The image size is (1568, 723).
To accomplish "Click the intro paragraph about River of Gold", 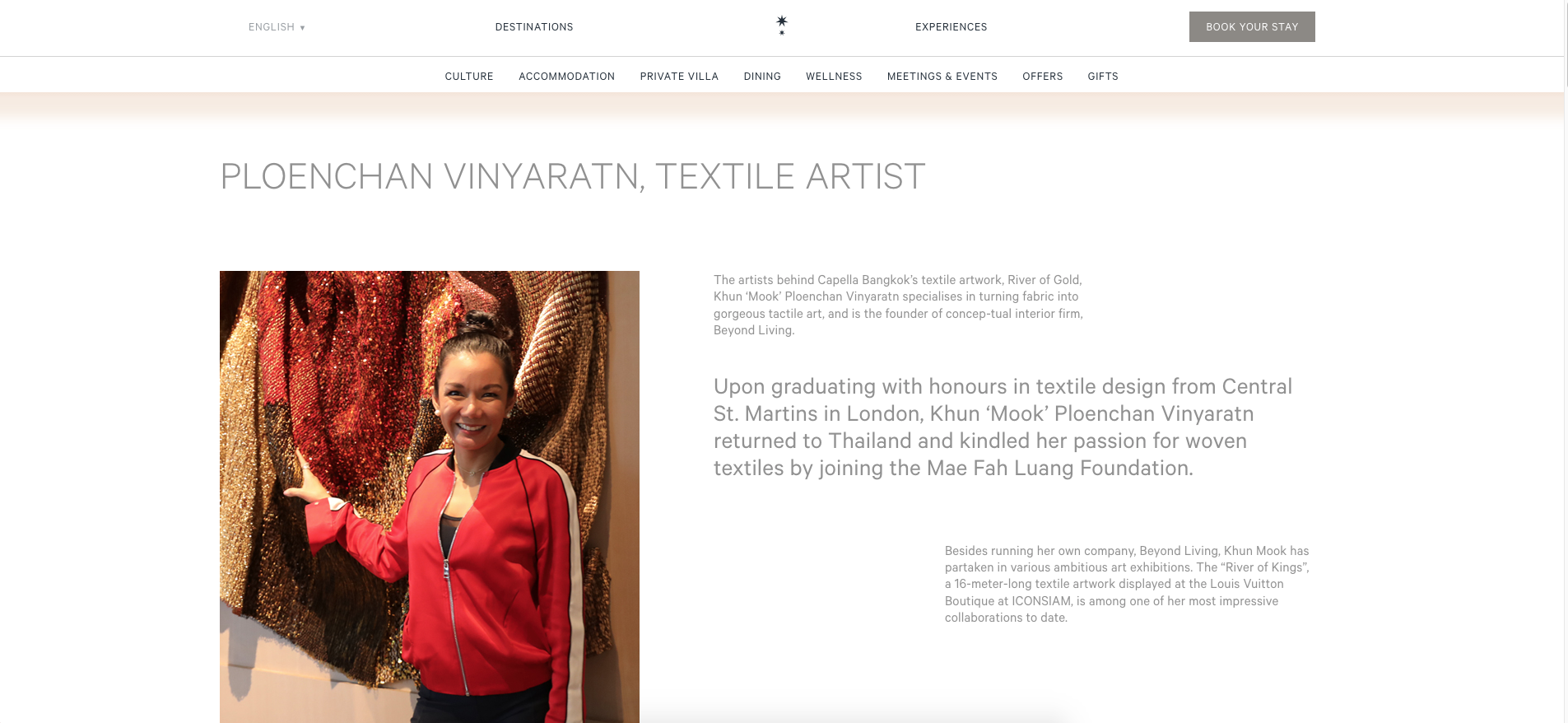I will tap(898, 305).
